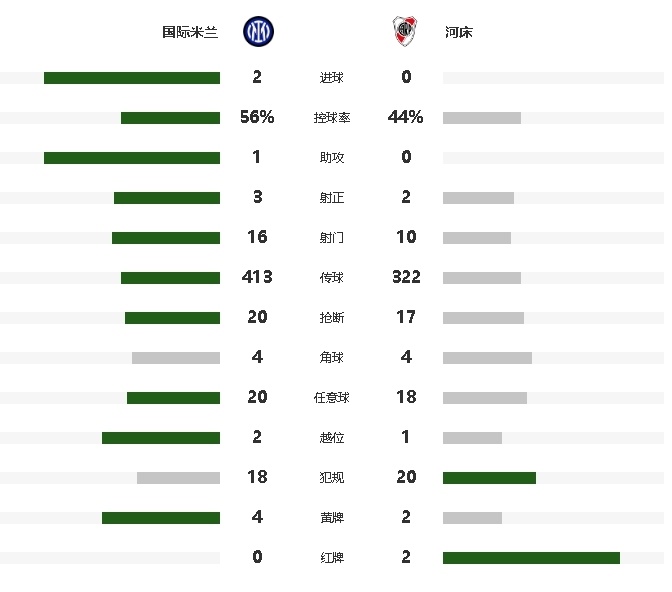Click the 射正 shots on target label

point(332,198)
